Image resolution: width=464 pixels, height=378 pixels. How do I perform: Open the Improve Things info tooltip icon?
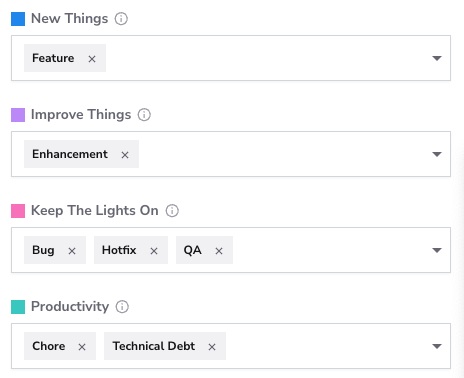click(x=144, y=115)
